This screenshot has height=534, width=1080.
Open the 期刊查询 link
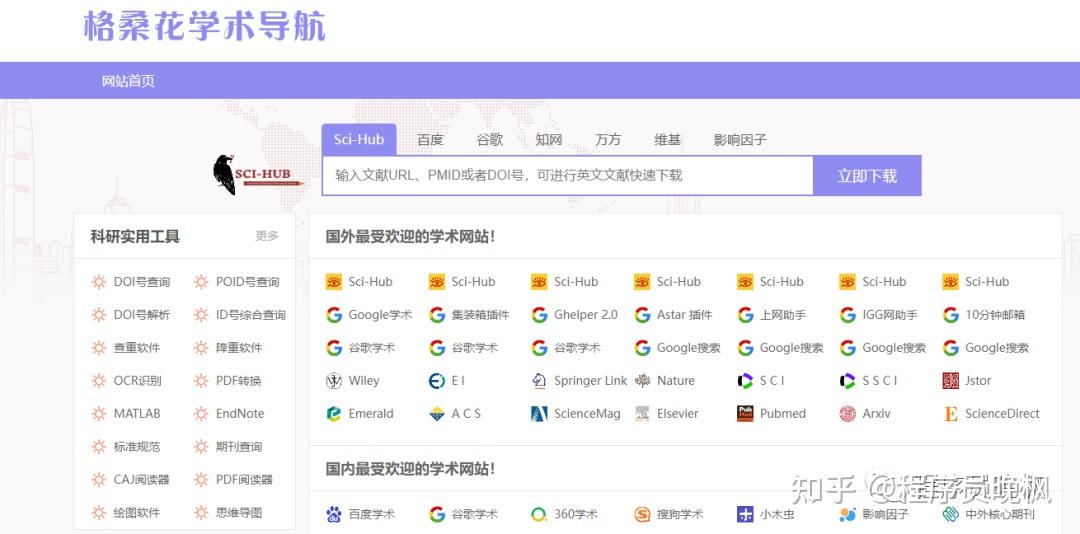pyautogui.click(x=239, y=447)
